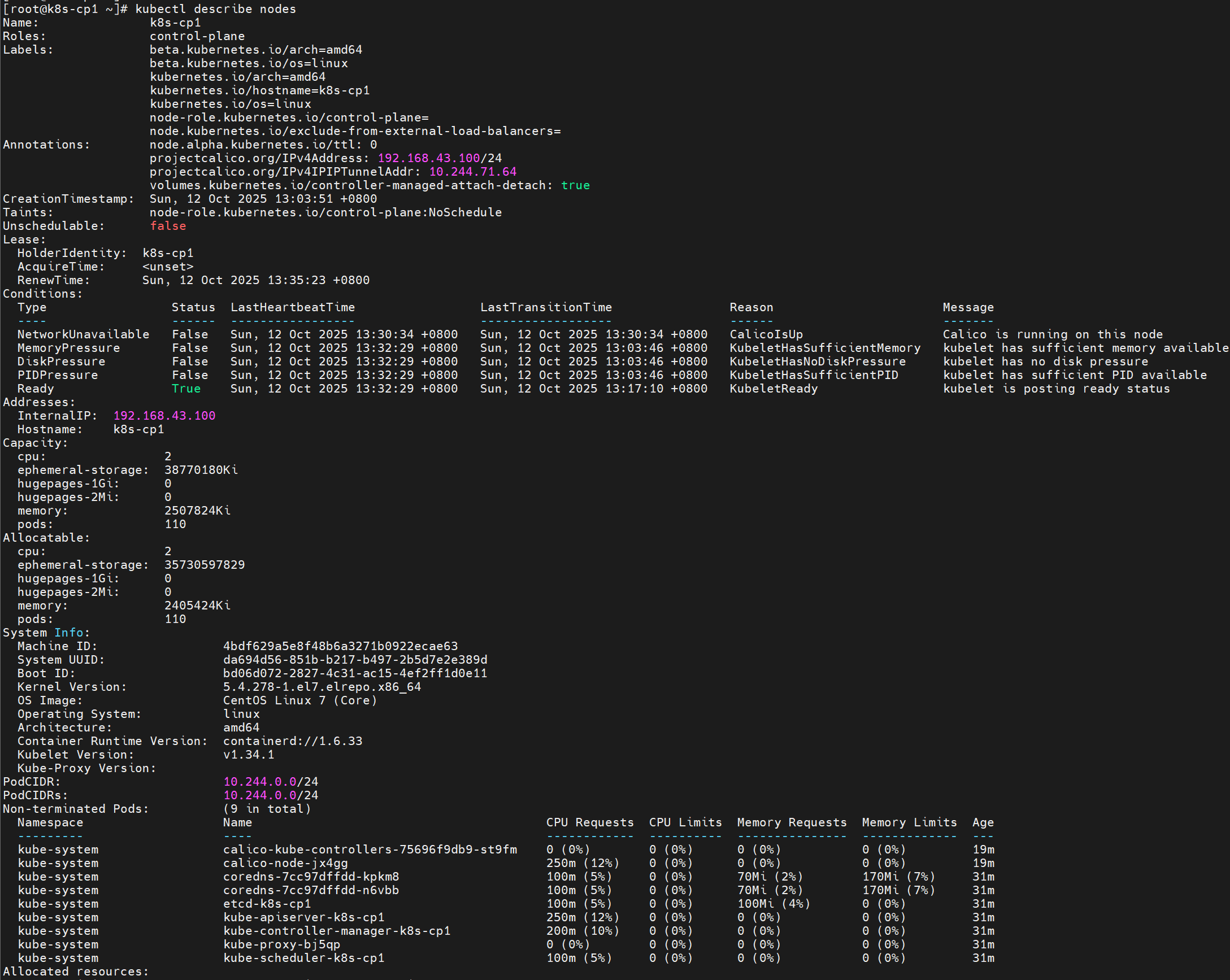Click the red 'false' Unschedulable value
The height and width of the screenshot is (980, 1230).
point(168,226)
